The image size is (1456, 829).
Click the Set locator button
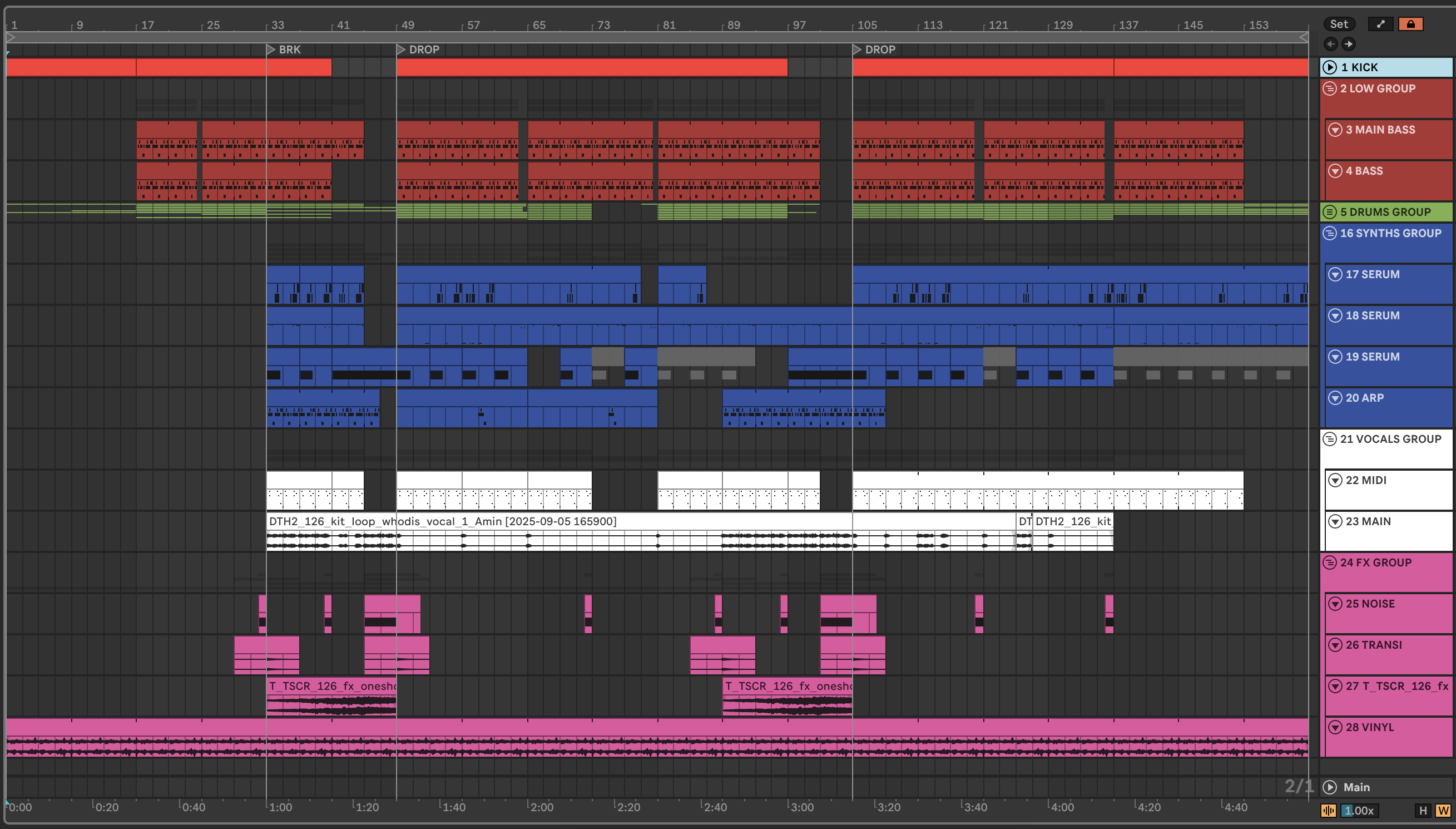pos(1338,24)
